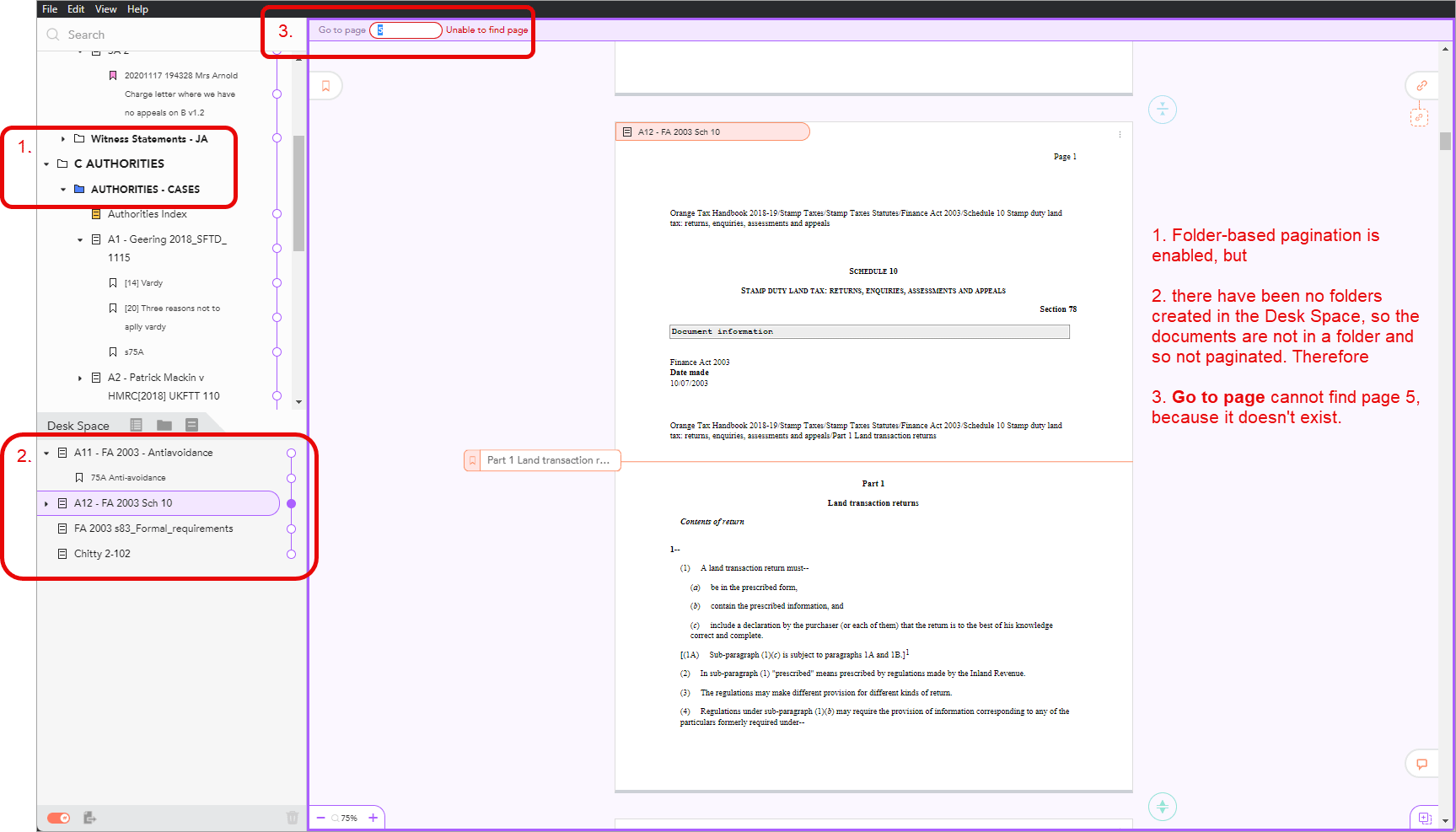
Task: Click the document icon in the A12 header tag
Action: point(627,132)
